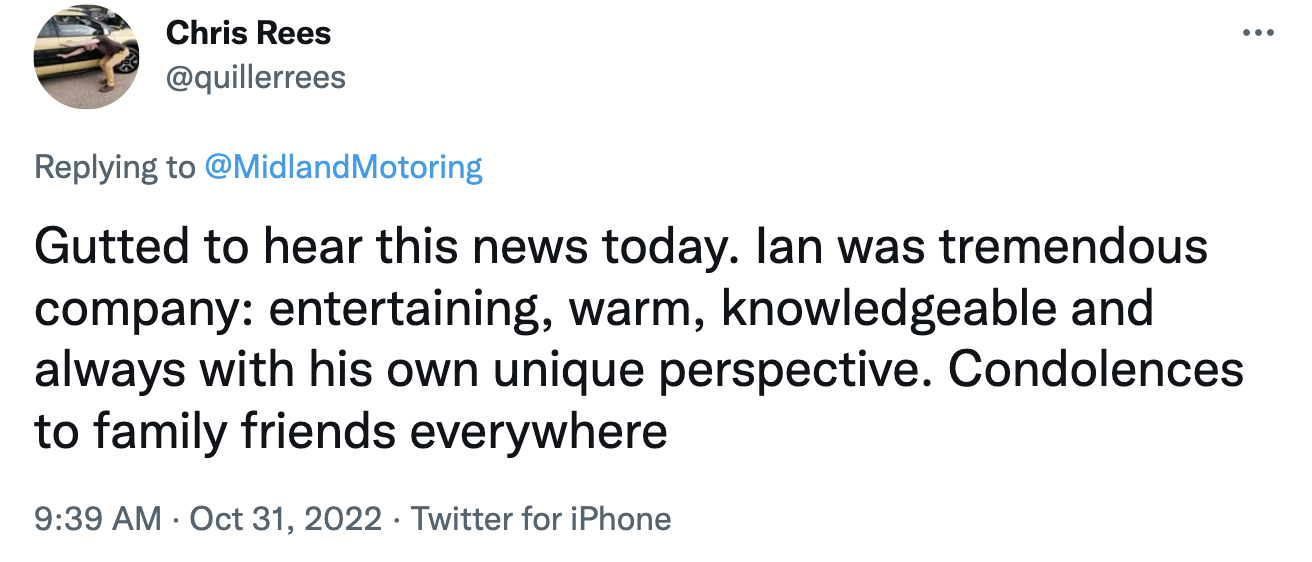
Task: Open the @MidlandMotoring mention link
Action: pos(343,167)
